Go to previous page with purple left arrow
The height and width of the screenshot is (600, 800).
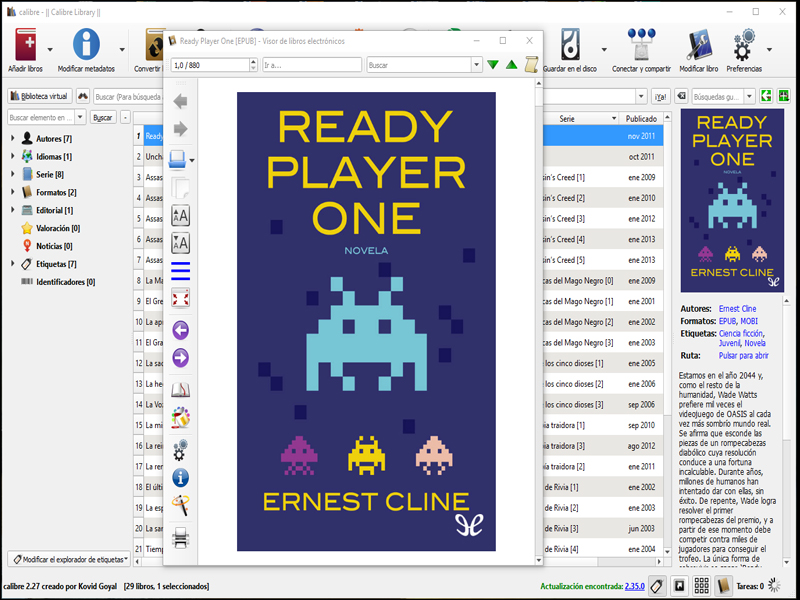click(181, 331)
